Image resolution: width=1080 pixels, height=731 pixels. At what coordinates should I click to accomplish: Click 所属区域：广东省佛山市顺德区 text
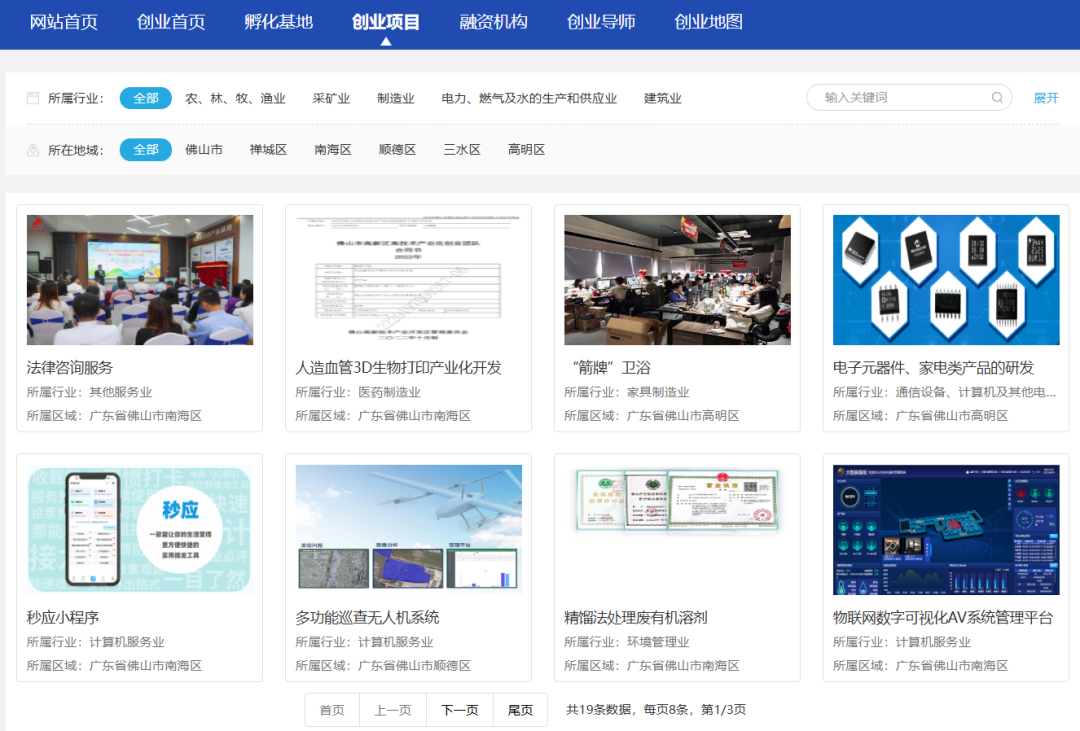[x=383, y=666]
